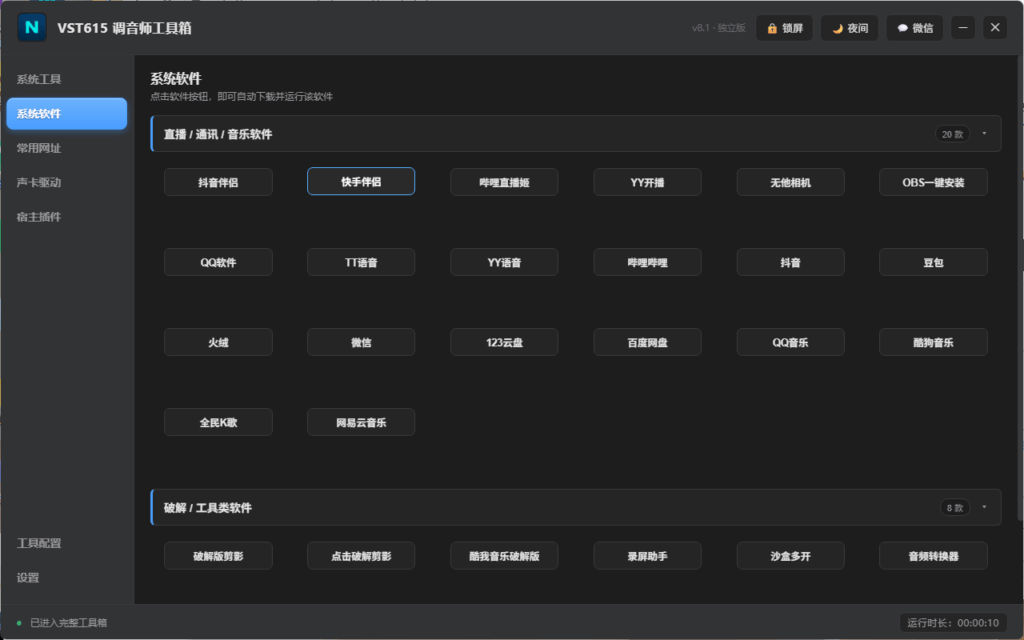Download 破解版剪影
The image size is (1024, 640).
pos(218,556)
